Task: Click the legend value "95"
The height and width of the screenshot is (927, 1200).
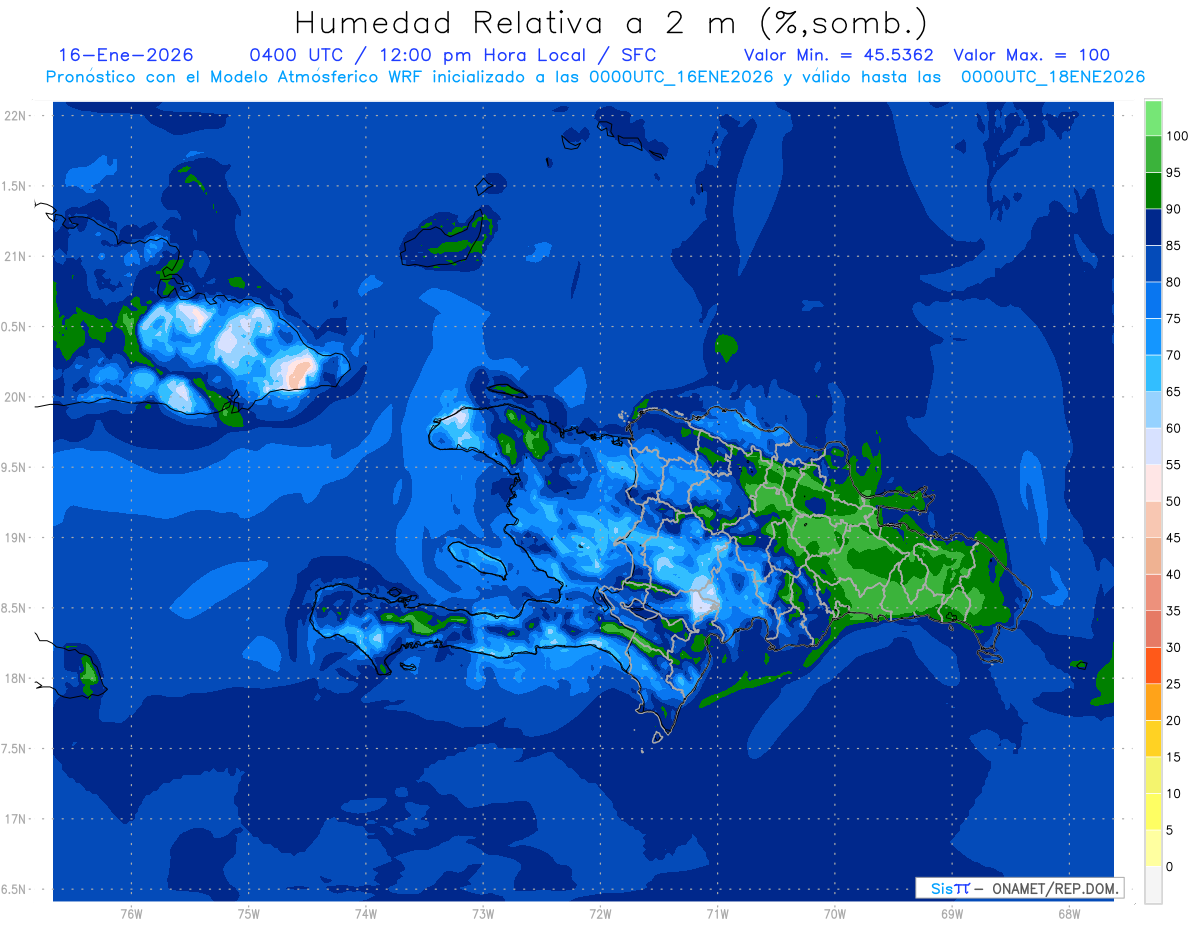Action: (x=1173, y=172)
